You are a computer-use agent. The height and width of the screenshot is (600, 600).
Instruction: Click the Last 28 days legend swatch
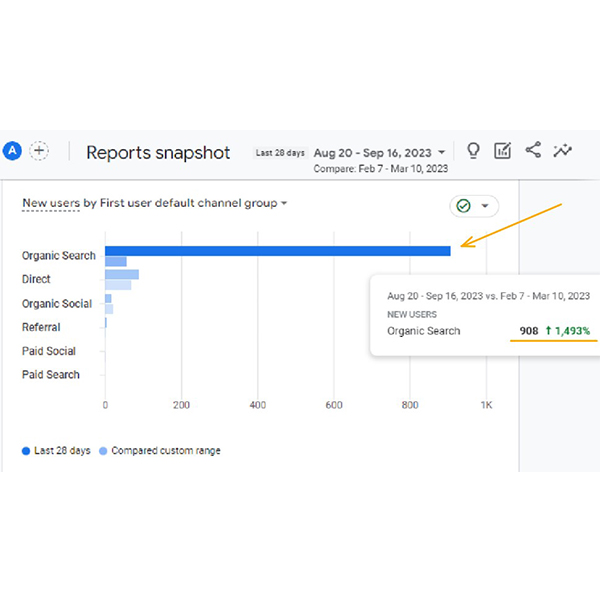(26, 451)
